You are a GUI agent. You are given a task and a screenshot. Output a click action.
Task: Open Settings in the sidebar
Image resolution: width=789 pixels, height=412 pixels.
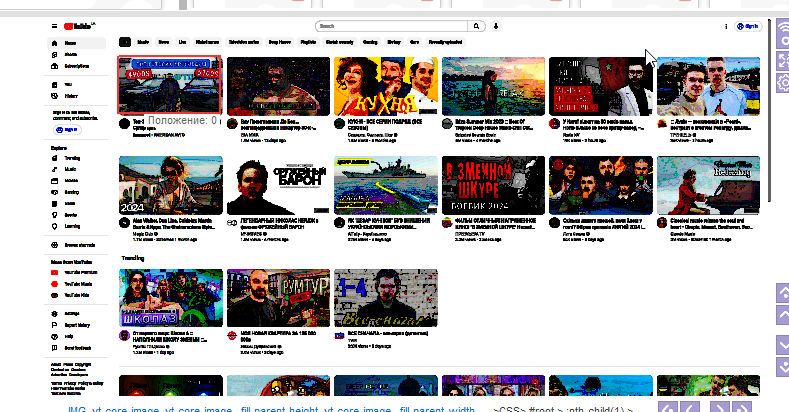point(72,314)
